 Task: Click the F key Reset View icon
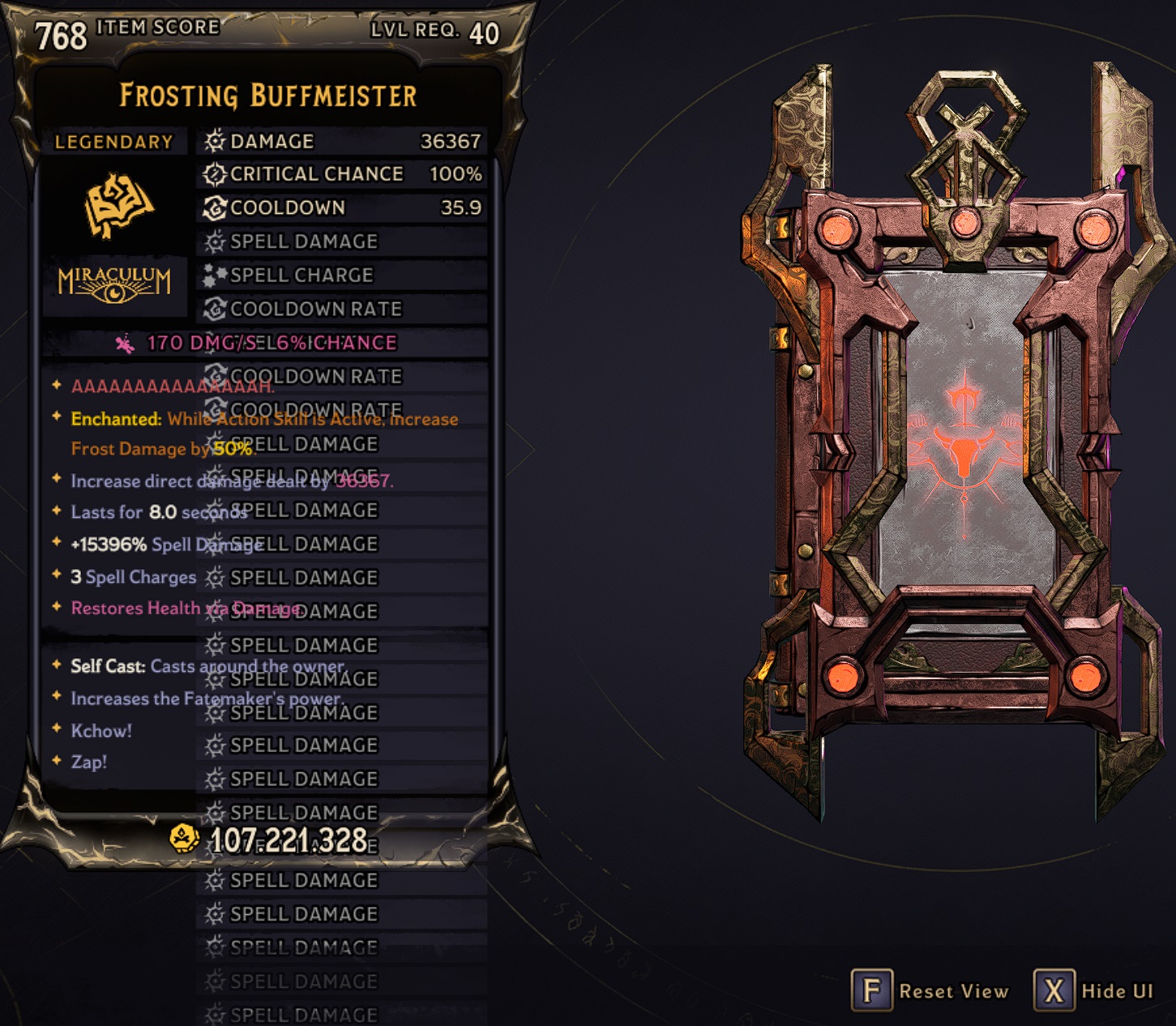point(871,990)
